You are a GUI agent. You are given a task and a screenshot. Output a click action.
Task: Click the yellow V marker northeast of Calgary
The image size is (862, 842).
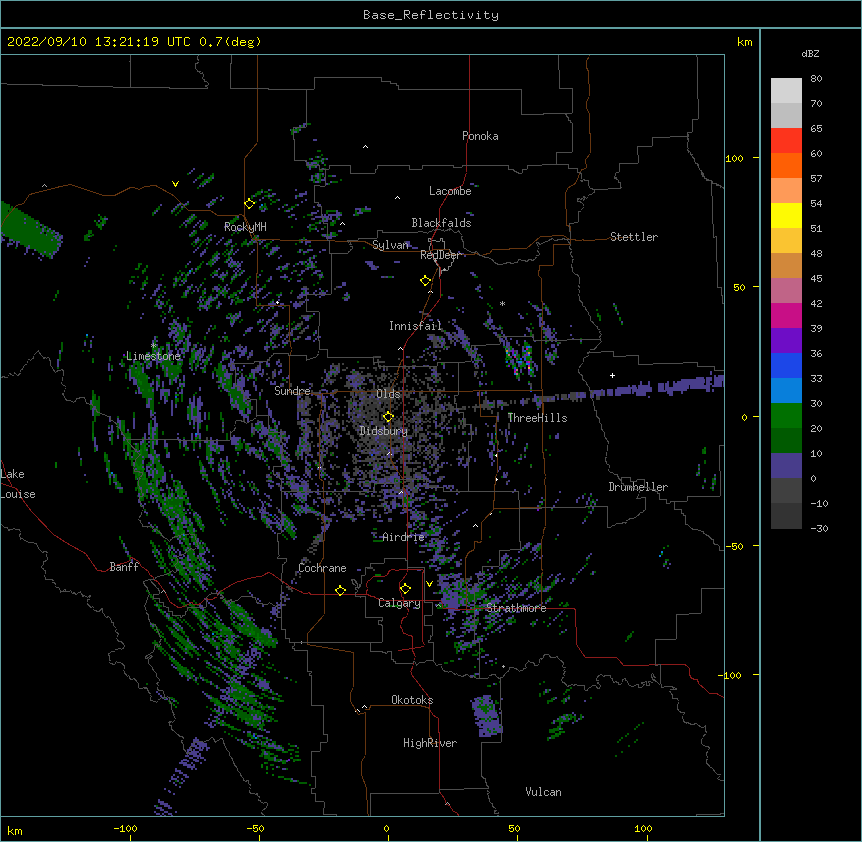tap(429, 584)
